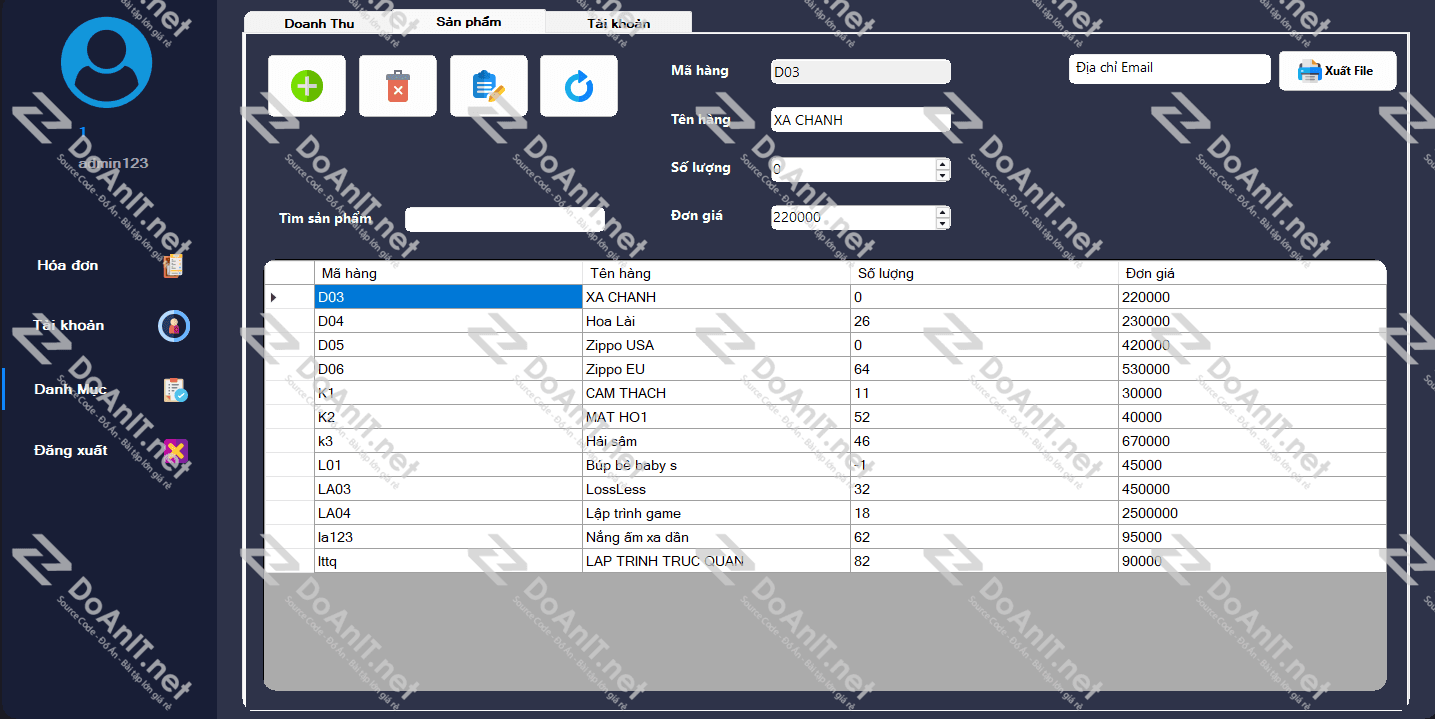Select the LA04 code cell

[x=448, y=513]
